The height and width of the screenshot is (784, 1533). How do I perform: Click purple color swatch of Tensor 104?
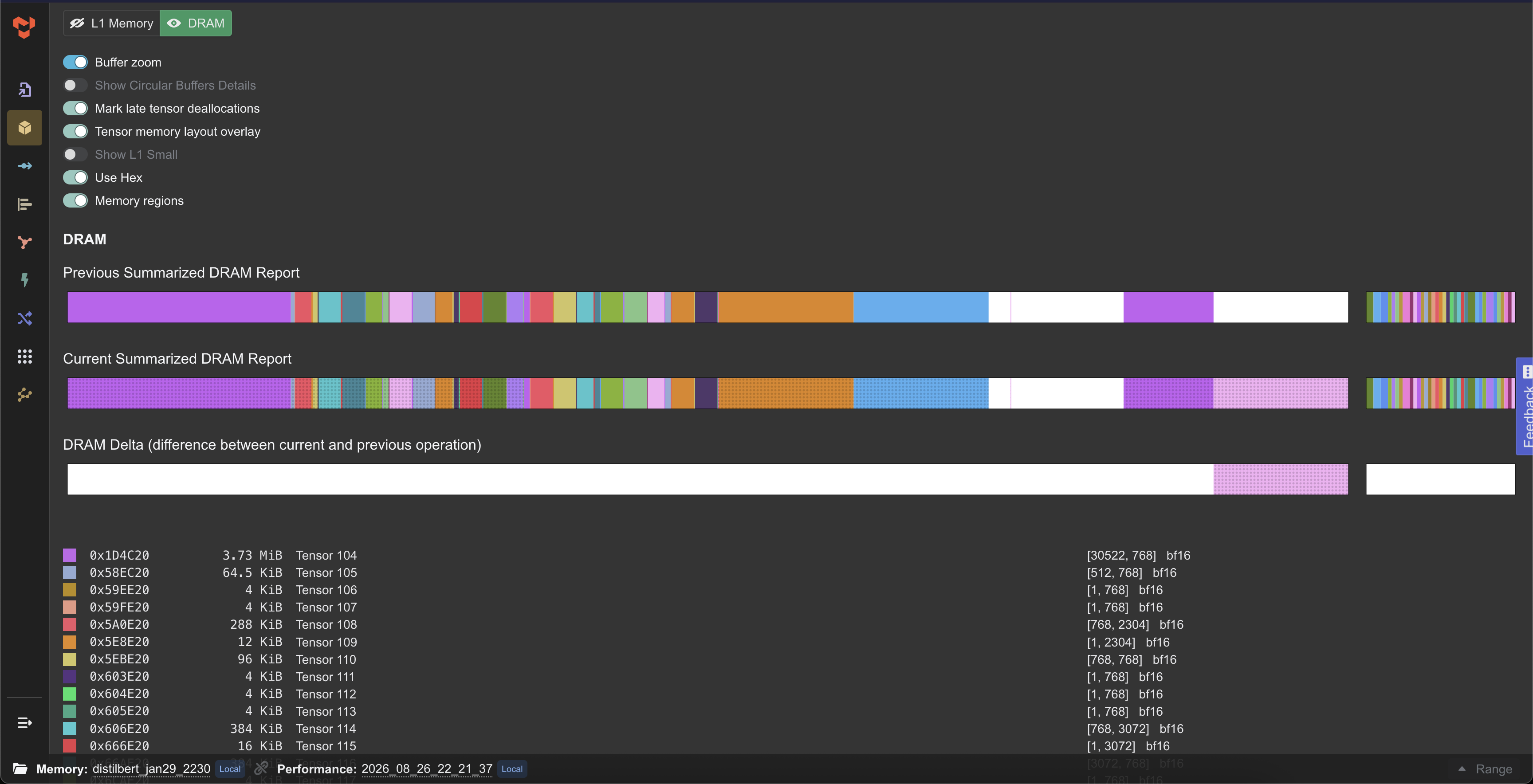pyautogui.click(x=70, y=555)
